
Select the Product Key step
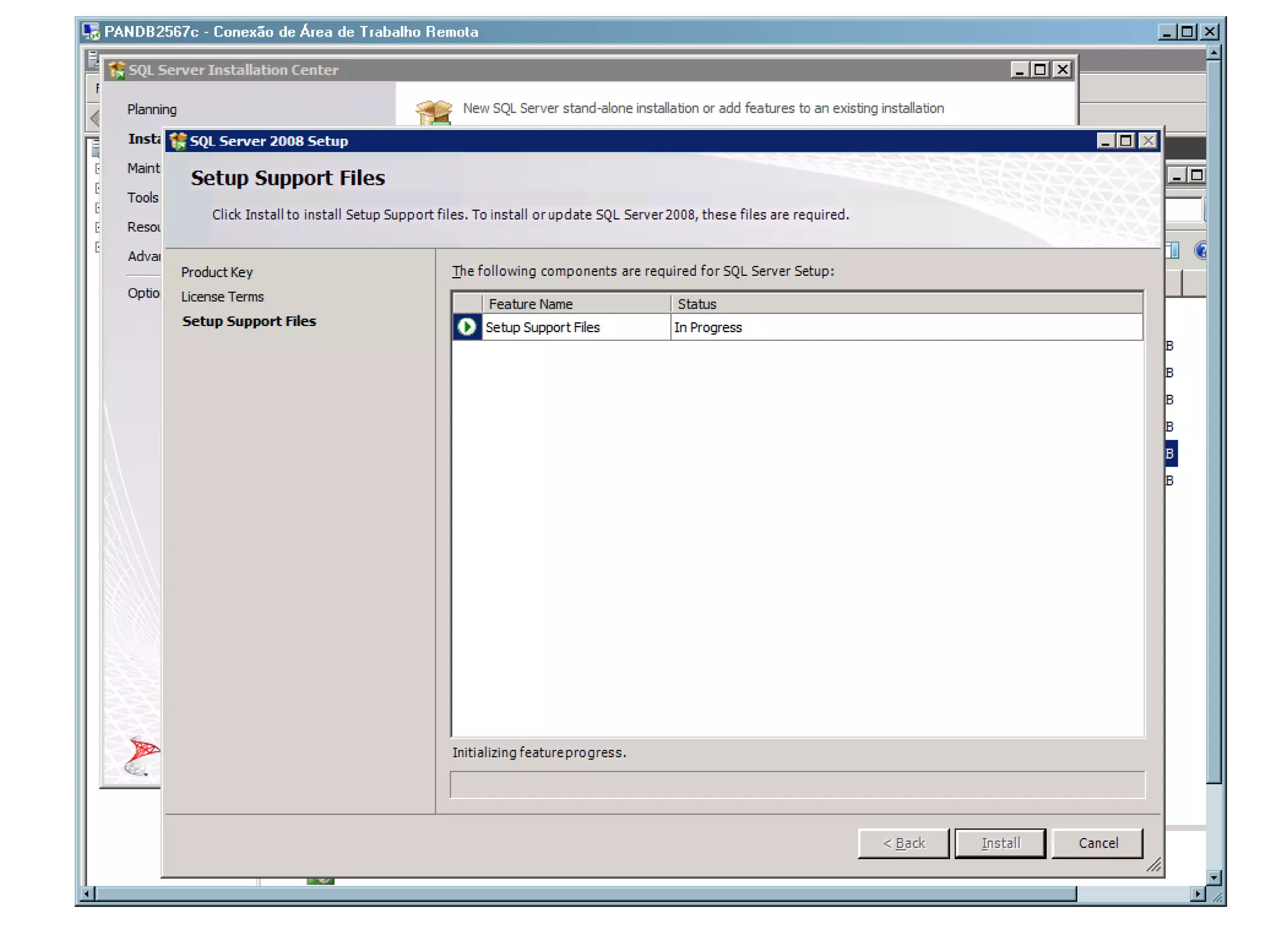point(217,272)
